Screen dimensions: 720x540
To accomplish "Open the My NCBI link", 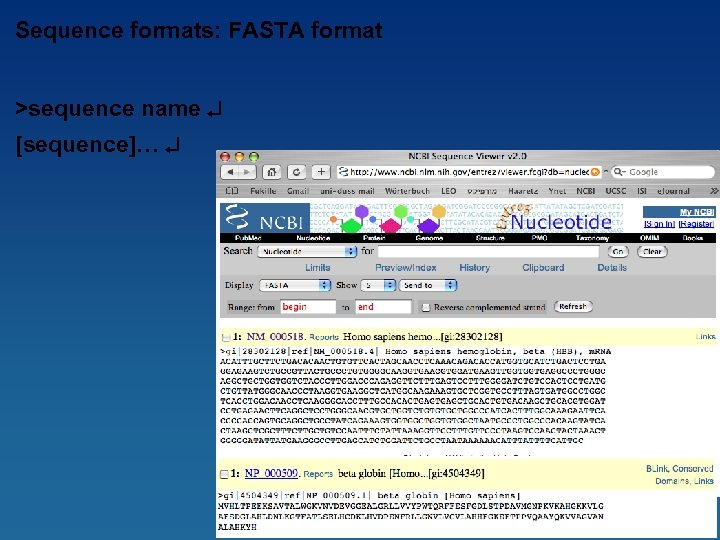I will click(x=697, y=212).
